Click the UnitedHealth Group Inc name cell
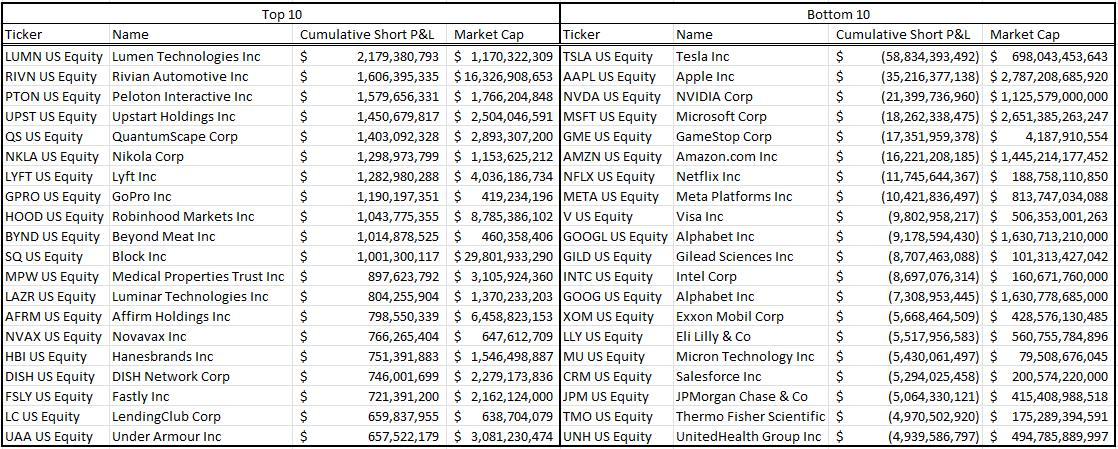The image size is (1118, 449). (748, 436)
